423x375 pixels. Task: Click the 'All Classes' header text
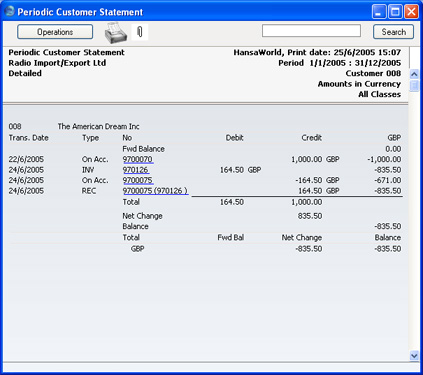click(379, 94)
